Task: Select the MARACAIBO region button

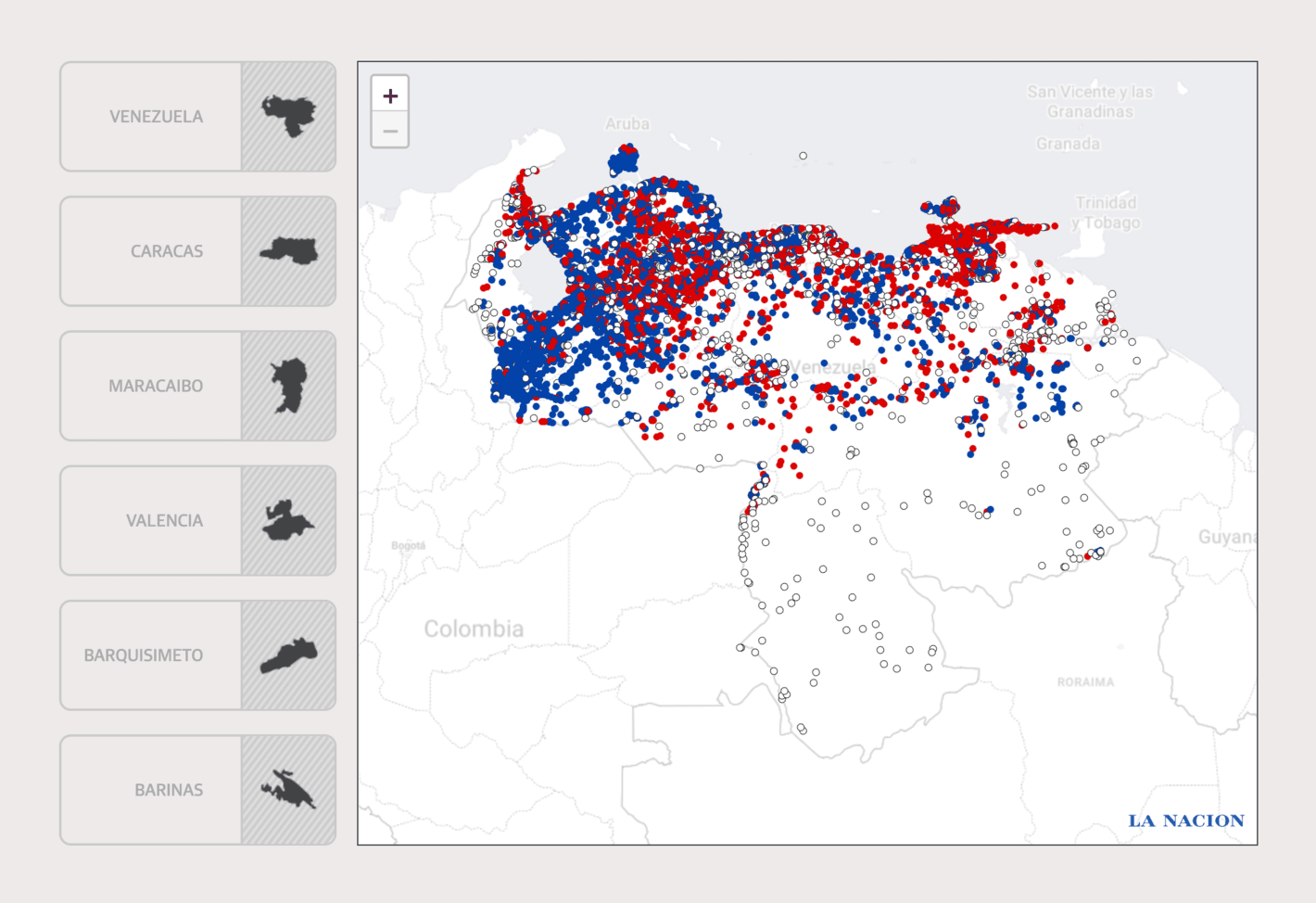Action: coord(197,386)
